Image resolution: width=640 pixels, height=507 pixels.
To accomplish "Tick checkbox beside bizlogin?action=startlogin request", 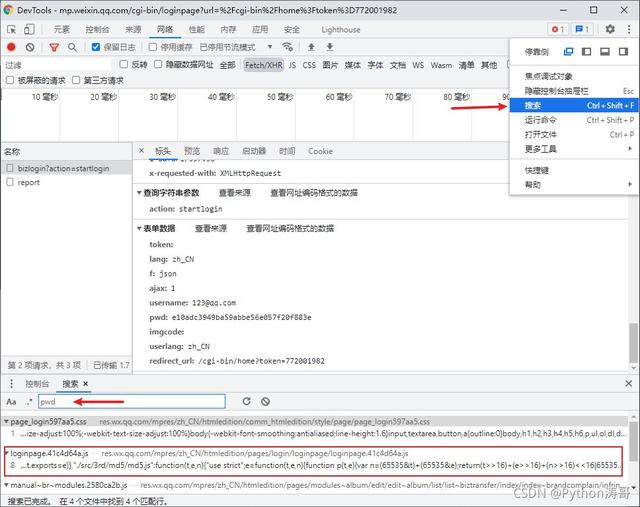I will coord(10,168).
